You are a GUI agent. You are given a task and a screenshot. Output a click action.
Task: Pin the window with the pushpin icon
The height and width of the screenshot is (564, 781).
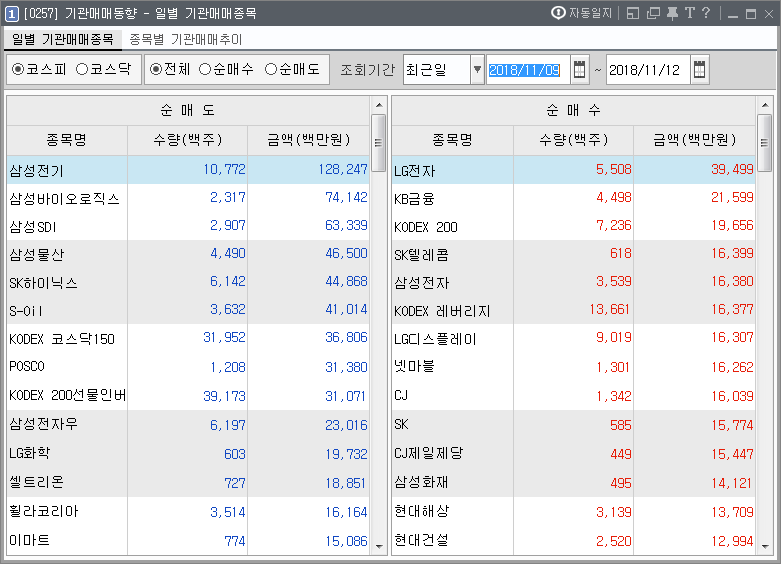click(672, 13)
